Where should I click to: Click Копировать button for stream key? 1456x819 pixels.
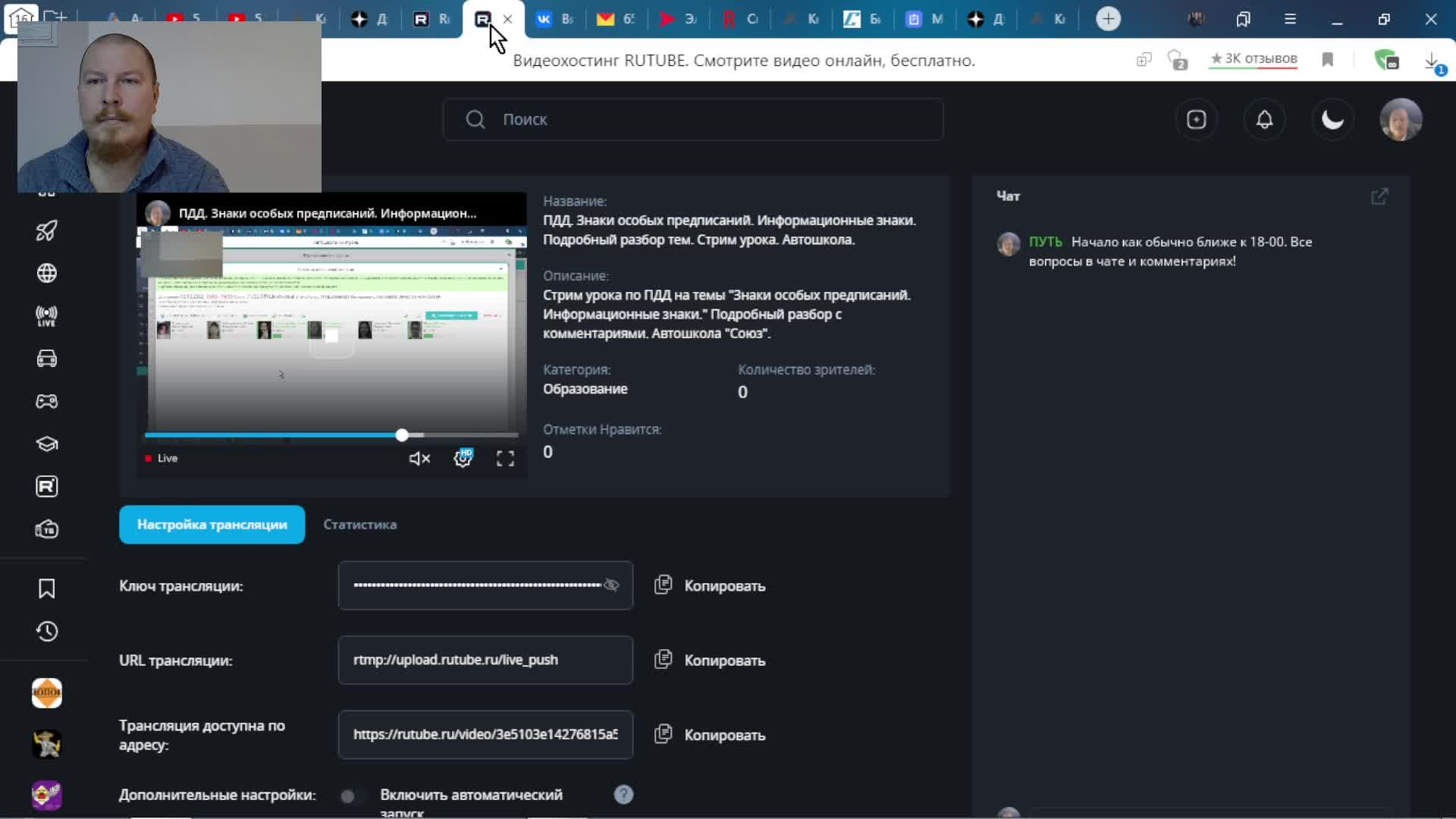[x=710, y=585]
